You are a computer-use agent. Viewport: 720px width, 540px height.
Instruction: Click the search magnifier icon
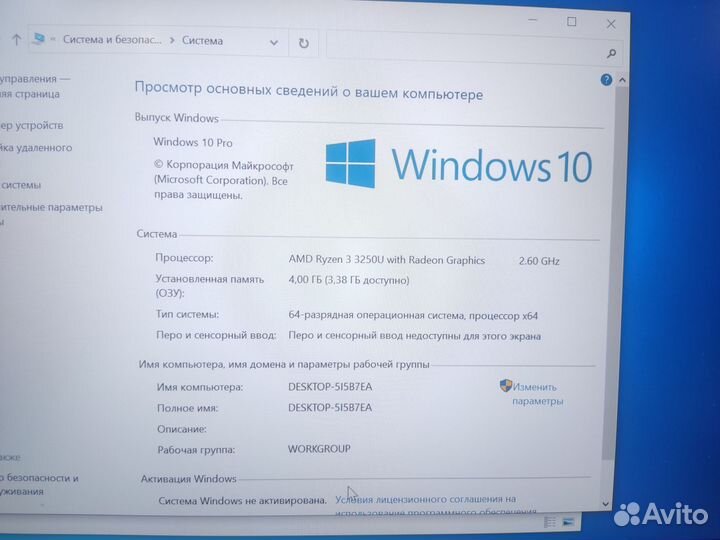pyautogui.click(x=611, y=54)
